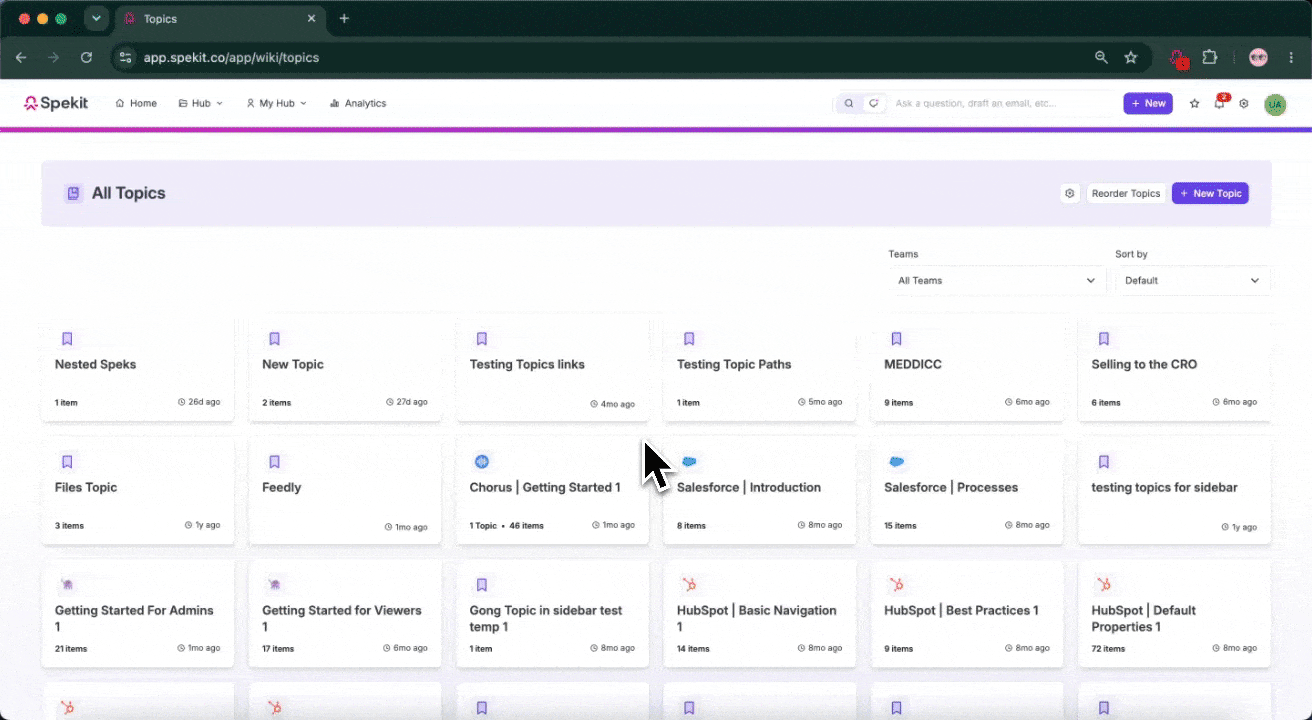Click the Chorus icon on Chorus card
The image size is (1312, 720).
[482, 462]
